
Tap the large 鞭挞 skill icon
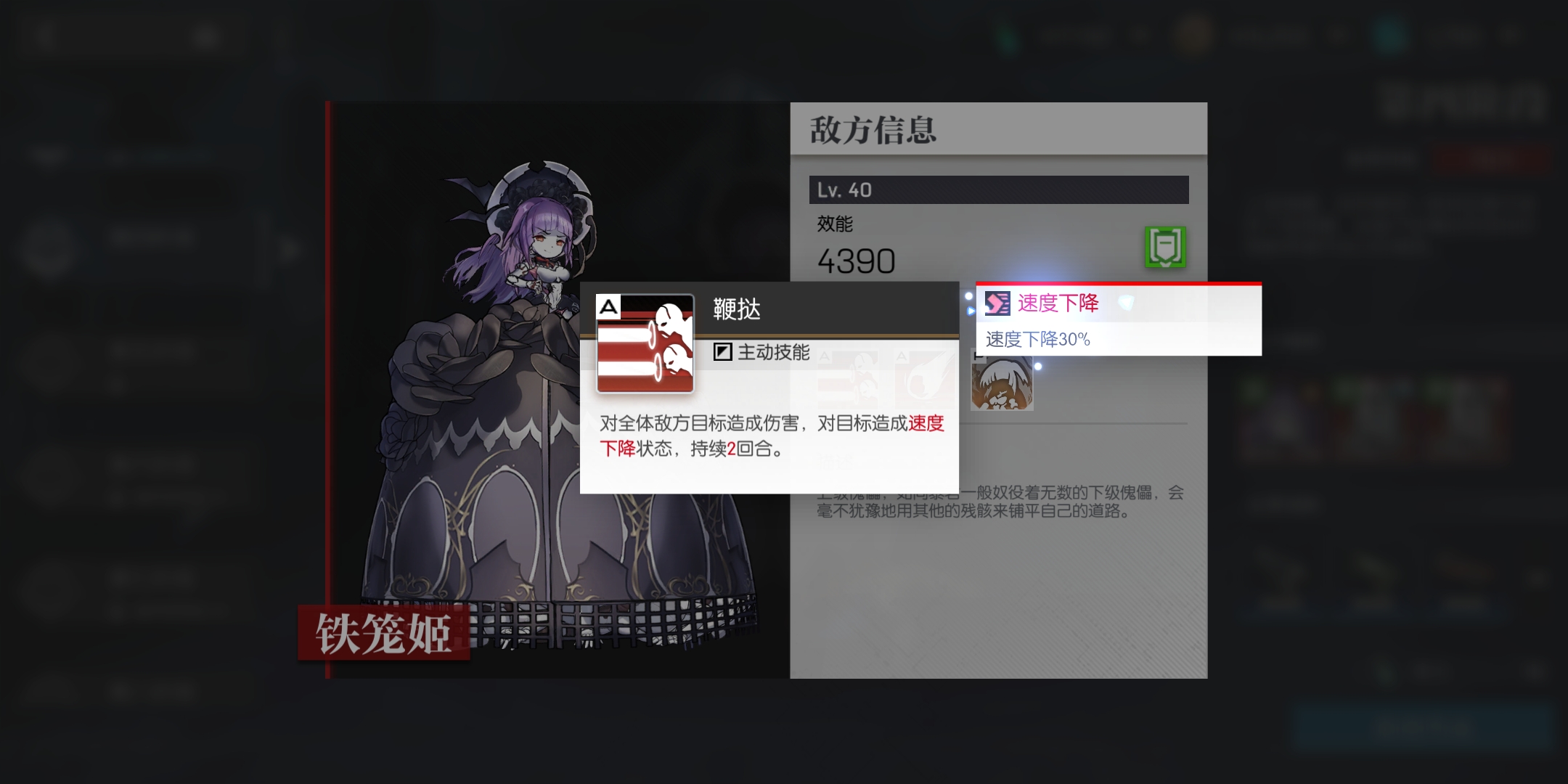pyautogui.click(x=645, y=343)
